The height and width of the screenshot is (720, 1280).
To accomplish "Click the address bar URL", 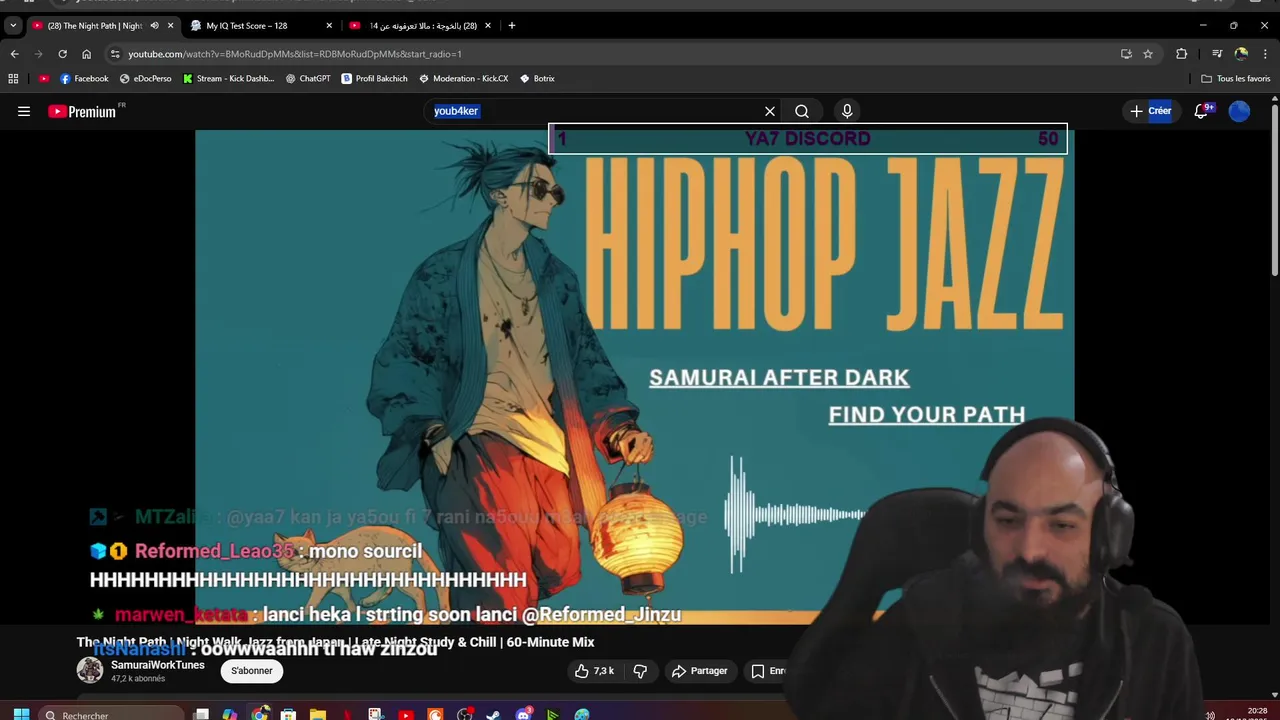I will [295, 54].
